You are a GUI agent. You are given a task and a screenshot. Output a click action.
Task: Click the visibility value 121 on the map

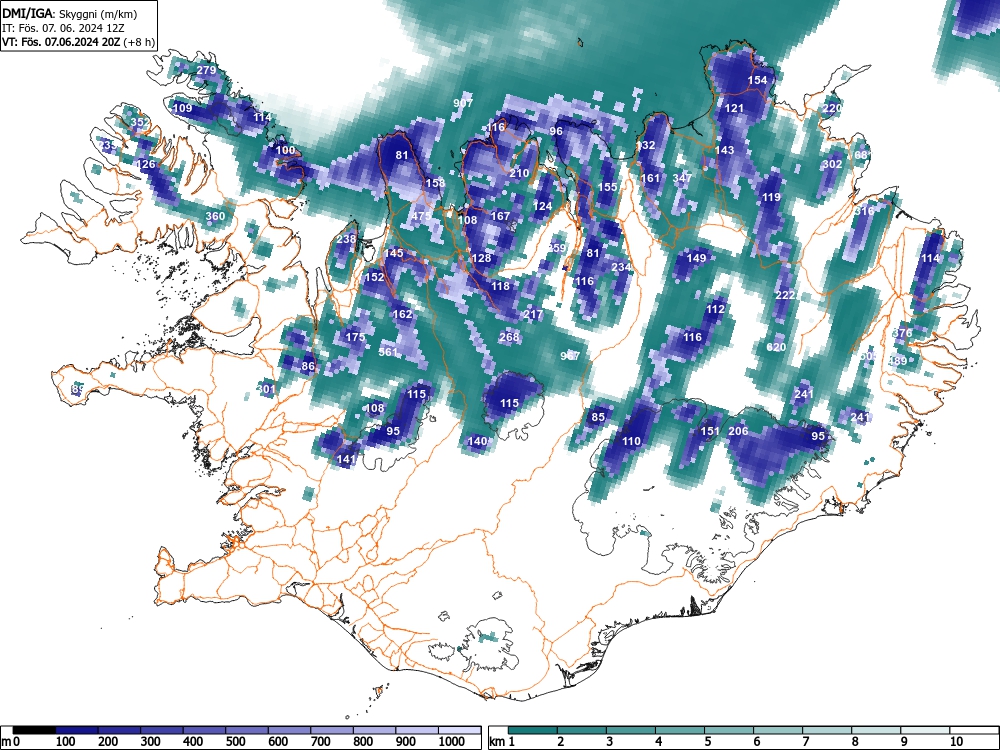click(734, 108)
